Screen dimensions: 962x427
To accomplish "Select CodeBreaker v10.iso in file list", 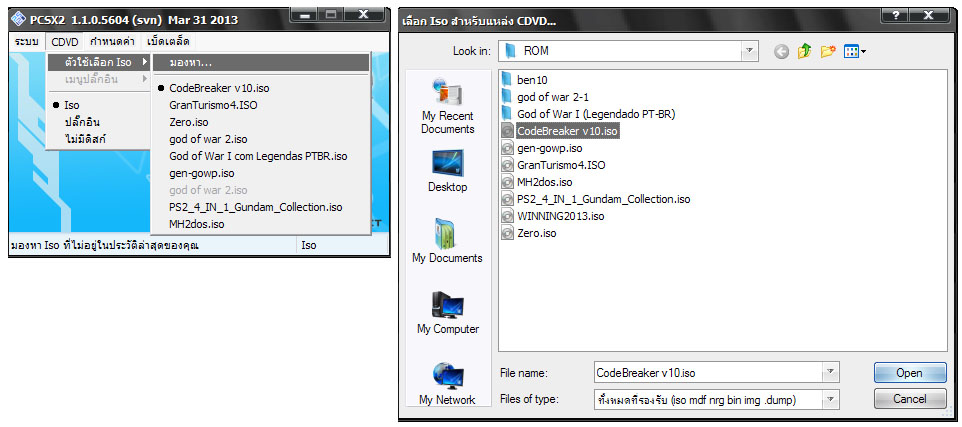I will point(560,131).
